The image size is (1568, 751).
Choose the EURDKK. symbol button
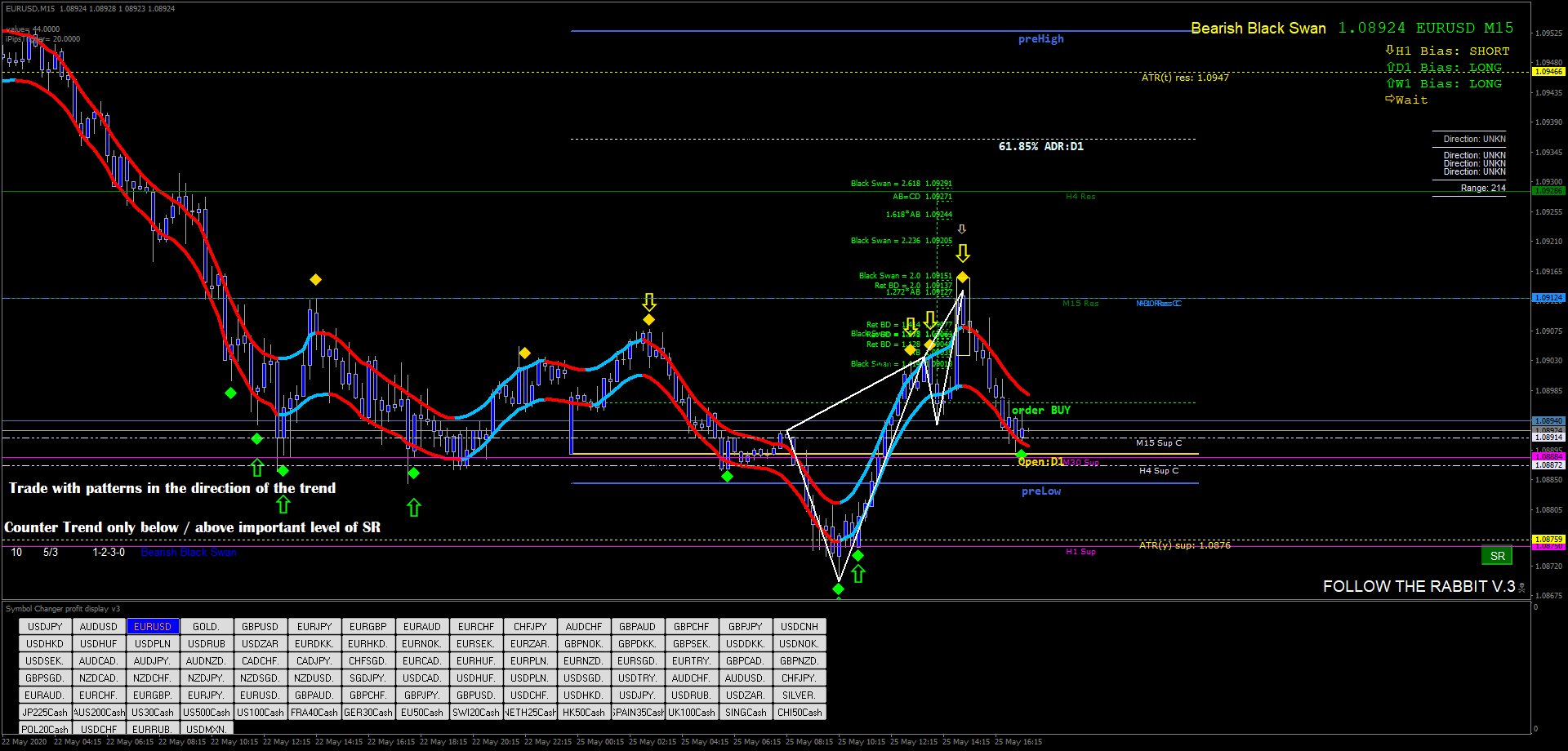[314, 643]
